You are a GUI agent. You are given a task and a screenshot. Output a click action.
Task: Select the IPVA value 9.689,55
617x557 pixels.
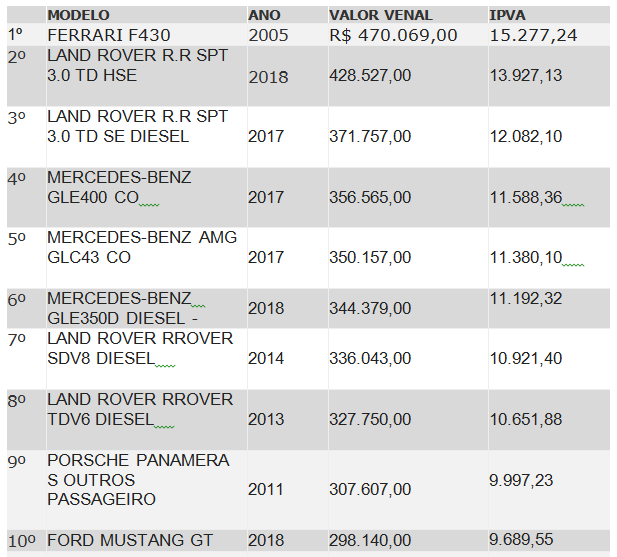pyautogui.click(x=526, y=540)
